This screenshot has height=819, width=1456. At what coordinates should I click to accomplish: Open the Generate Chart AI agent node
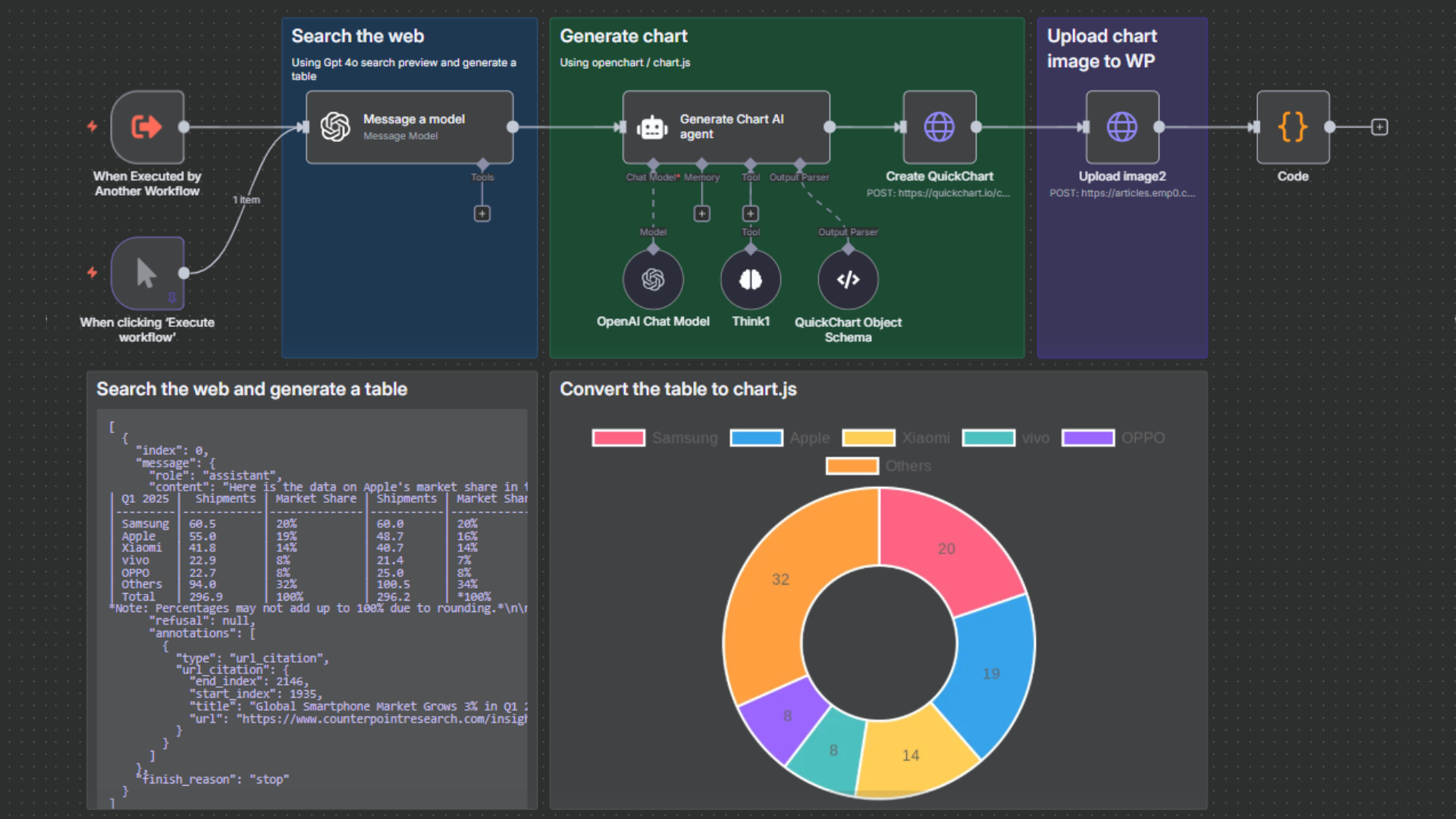point(726,127)
